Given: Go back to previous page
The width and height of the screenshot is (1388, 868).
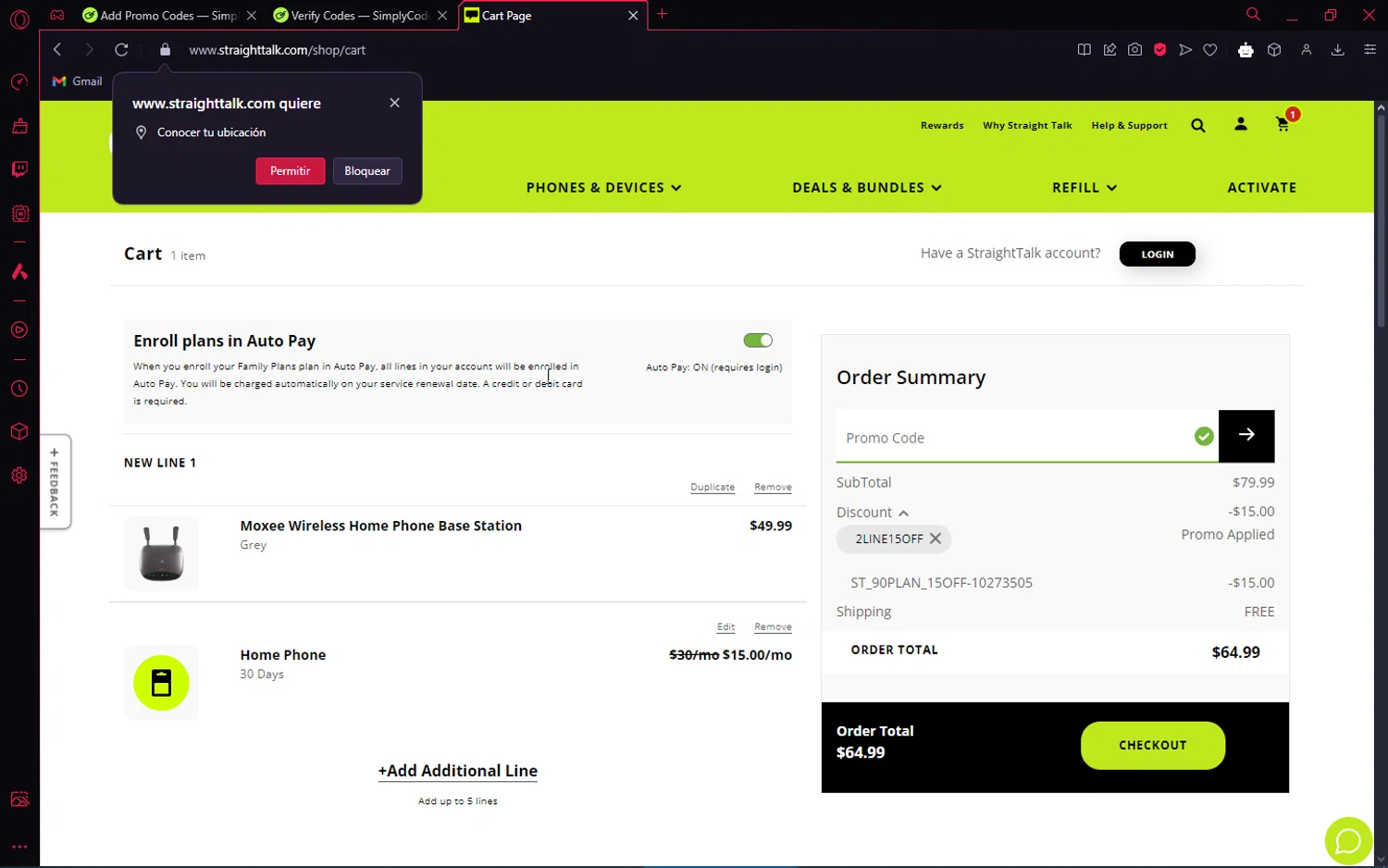Looking at the screenshot, I should (57, 50).
